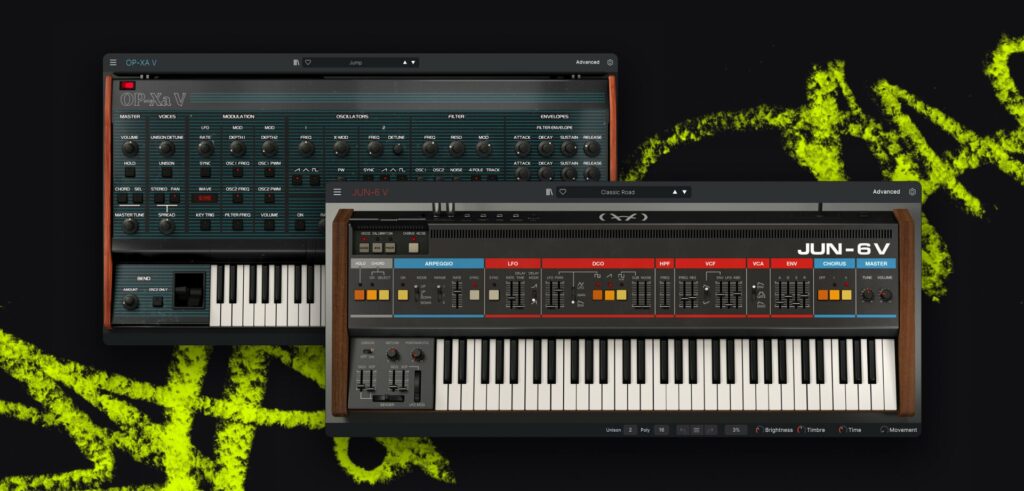Click the Master Tune knob on OP-XA V
Image resolution: width=1024 pixels, height=491 pixels.
tap(130, 225)
